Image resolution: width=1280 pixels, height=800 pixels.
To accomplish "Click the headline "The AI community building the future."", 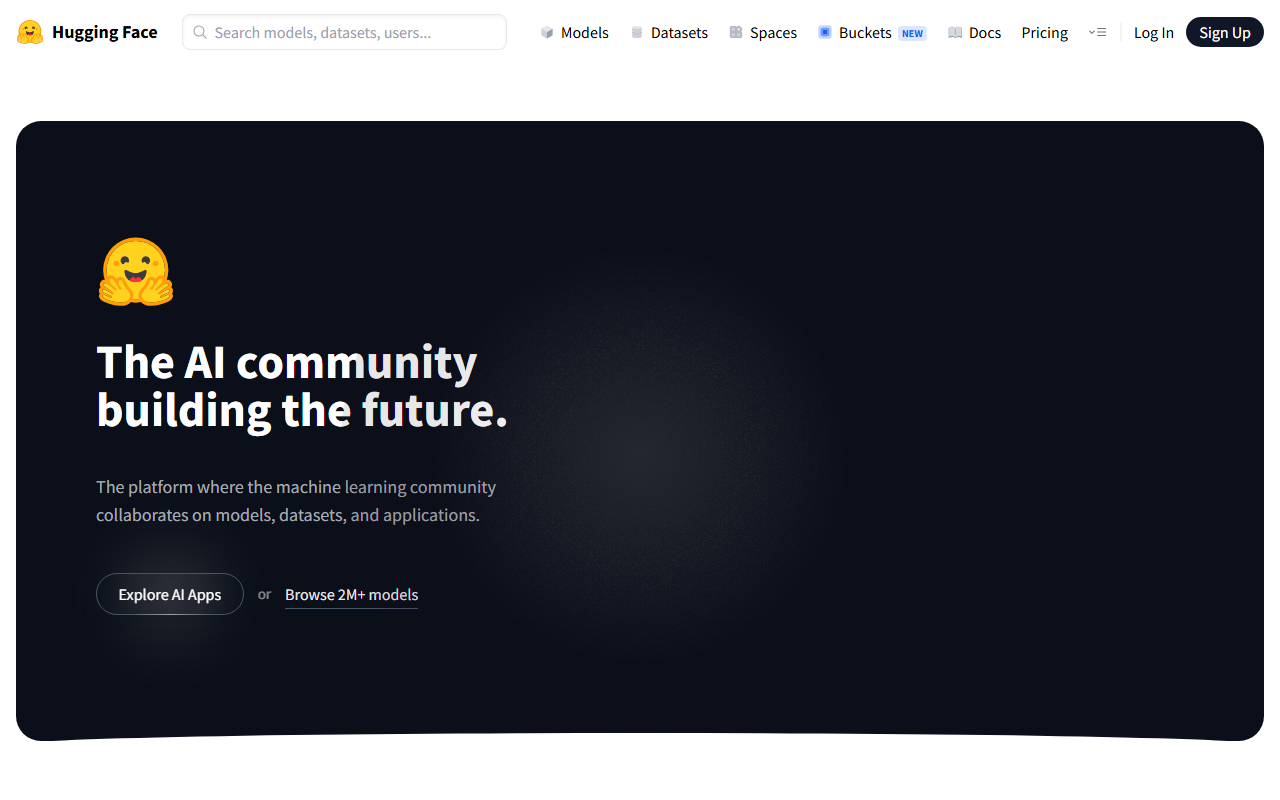I will tap(302, 386).
